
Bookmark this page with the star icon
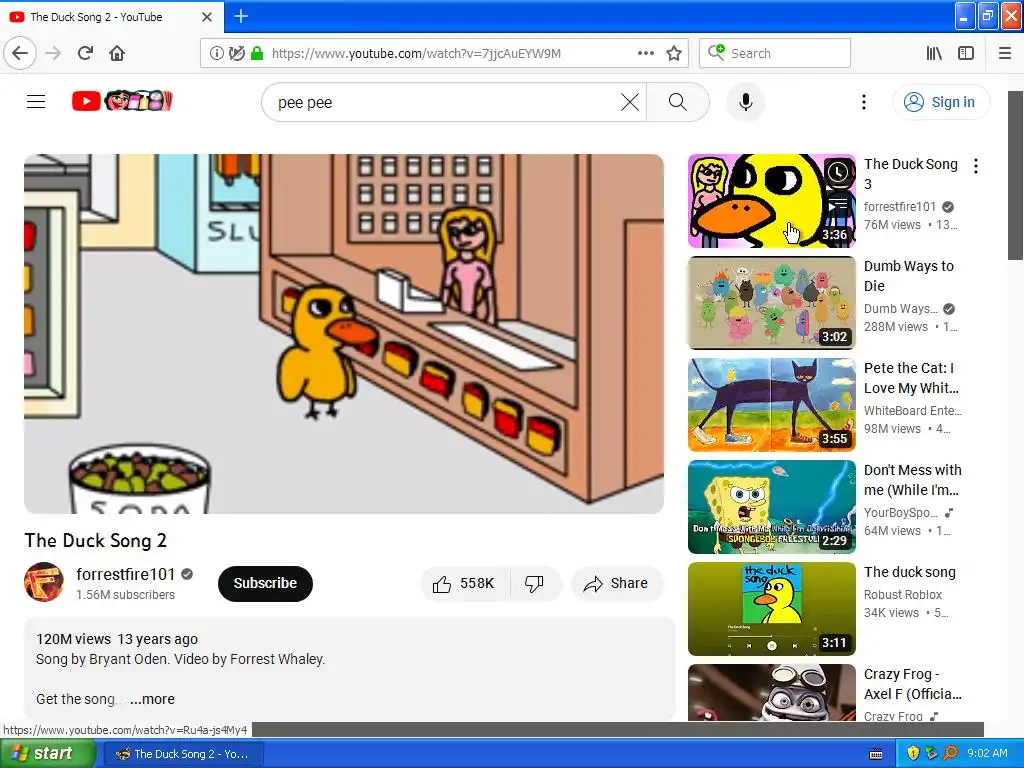pyautogui.click(x=674, y=53)
